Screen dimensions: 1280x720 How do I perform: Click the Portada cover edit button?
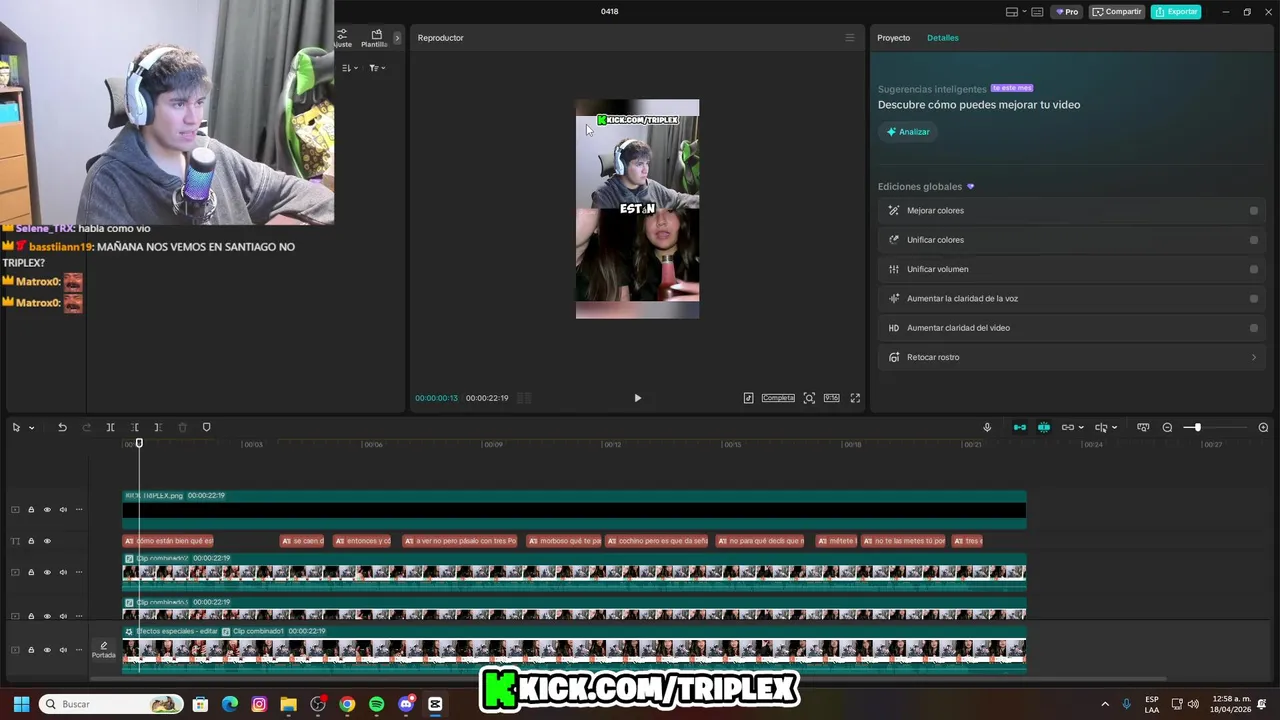pos(103,650)
